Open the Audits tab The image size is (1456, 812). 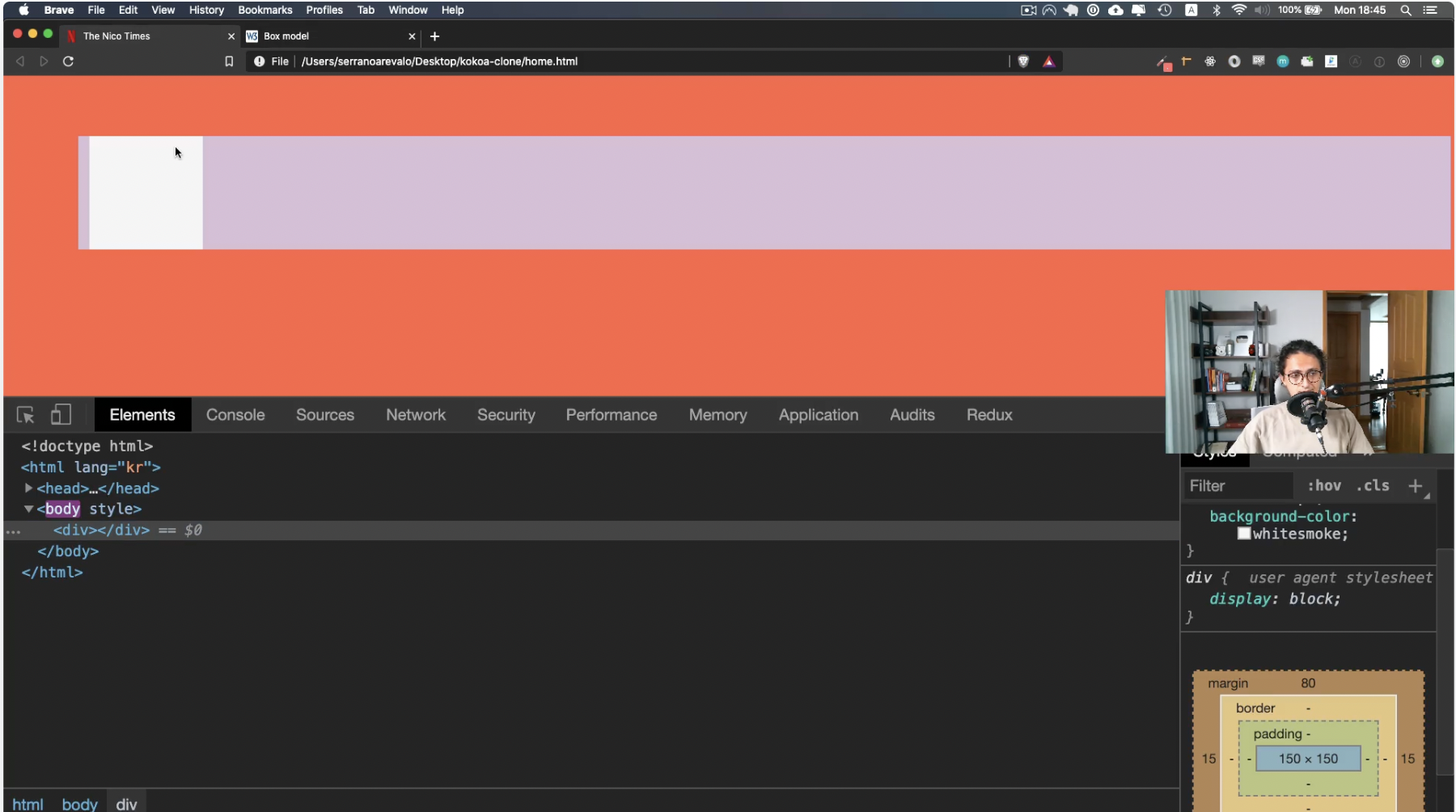coord(912,415)
